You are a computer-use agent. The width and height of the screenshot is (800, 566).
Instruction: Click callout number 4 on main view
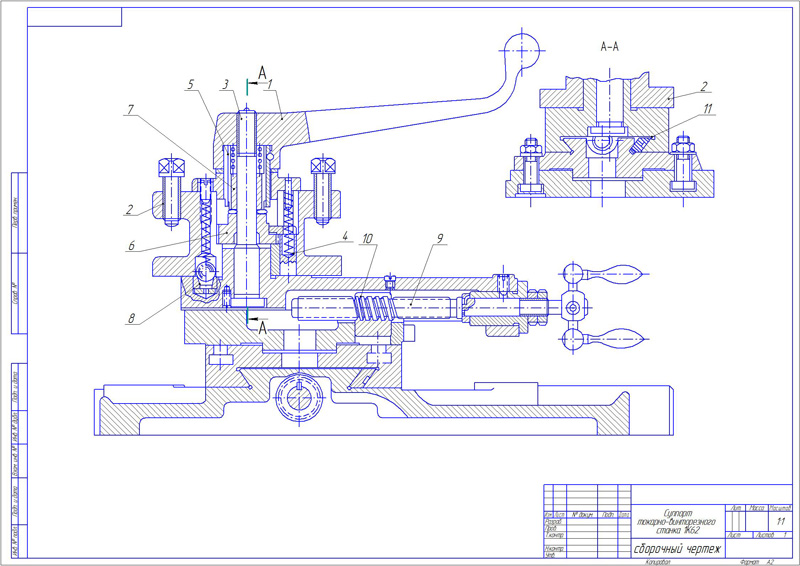coord(345,236)
